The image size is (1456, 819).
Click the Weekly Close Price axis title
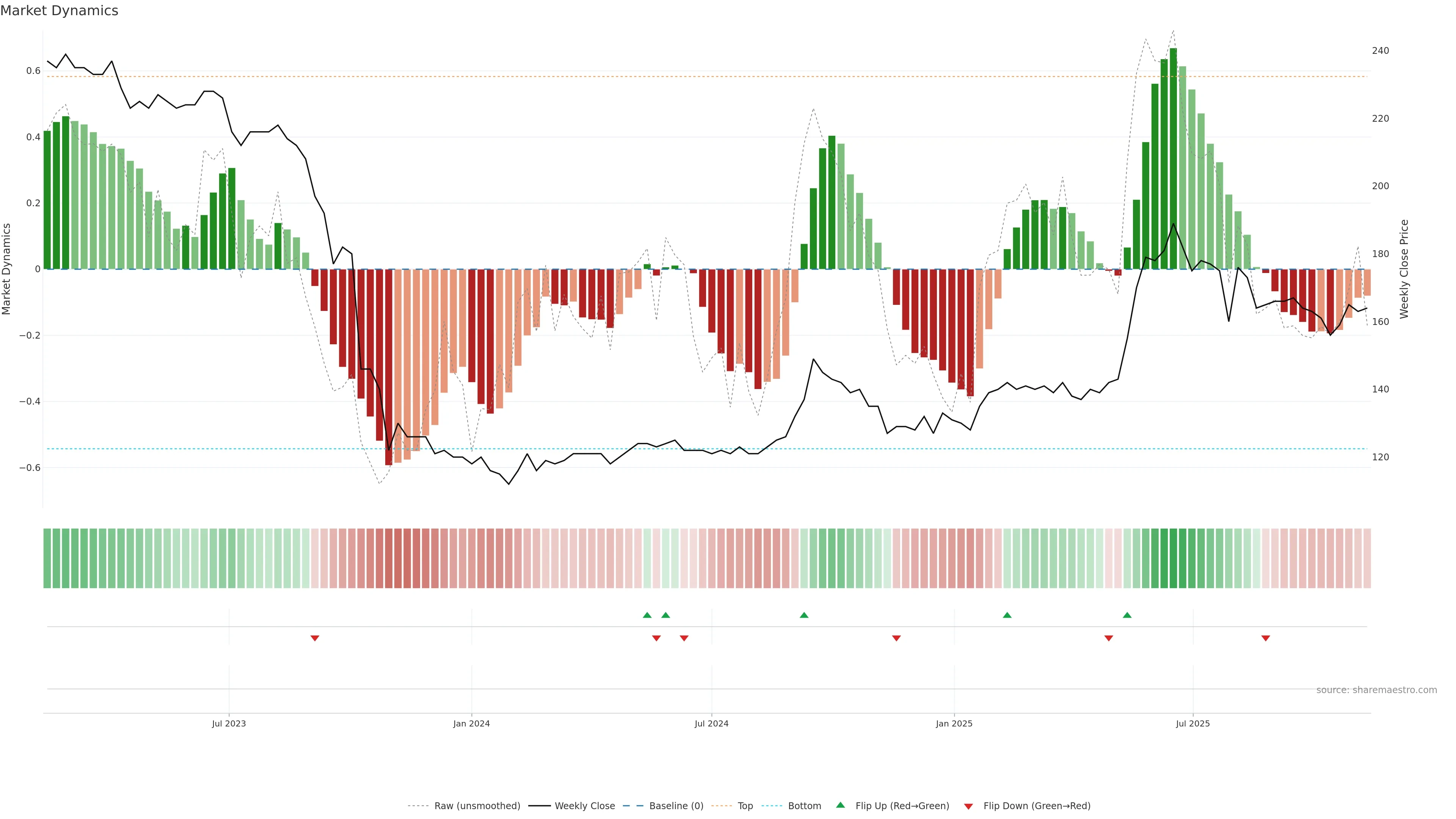pyautogui.click(x=1404, y=269)
